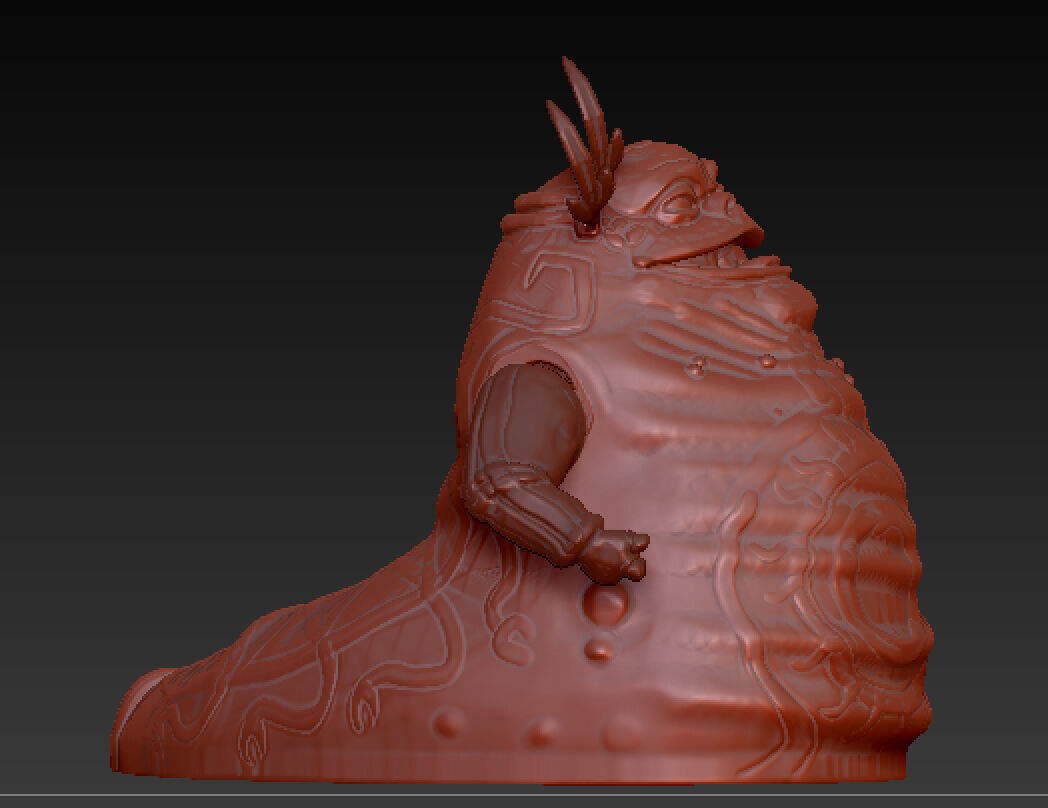The image size is (1048, 808).
Task: Click the creature's clenched hand
Action: [615, 555]
